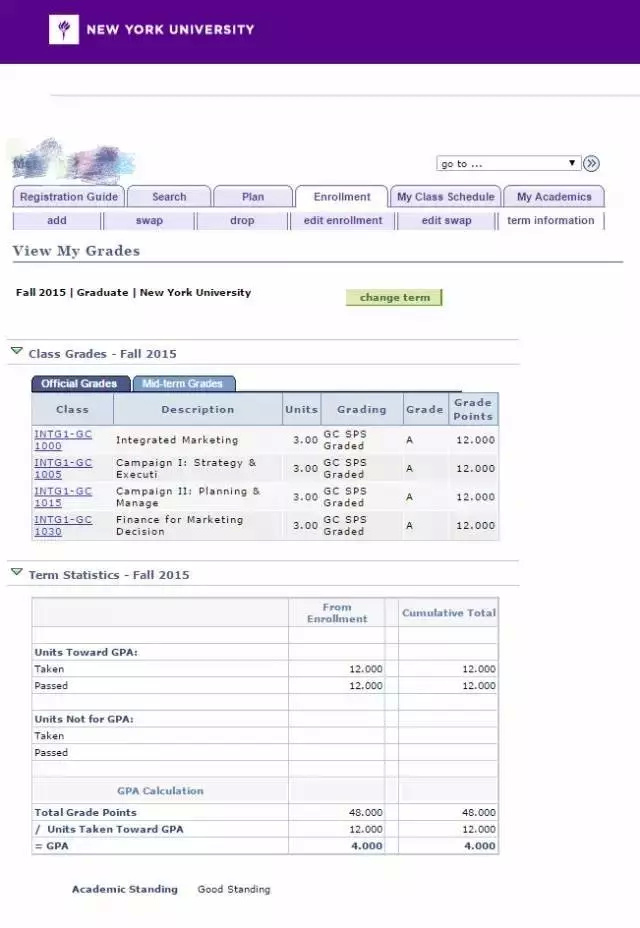Click the '= GPA' row label
This screenshot has width=640, height=928.
tap(52, 846)
